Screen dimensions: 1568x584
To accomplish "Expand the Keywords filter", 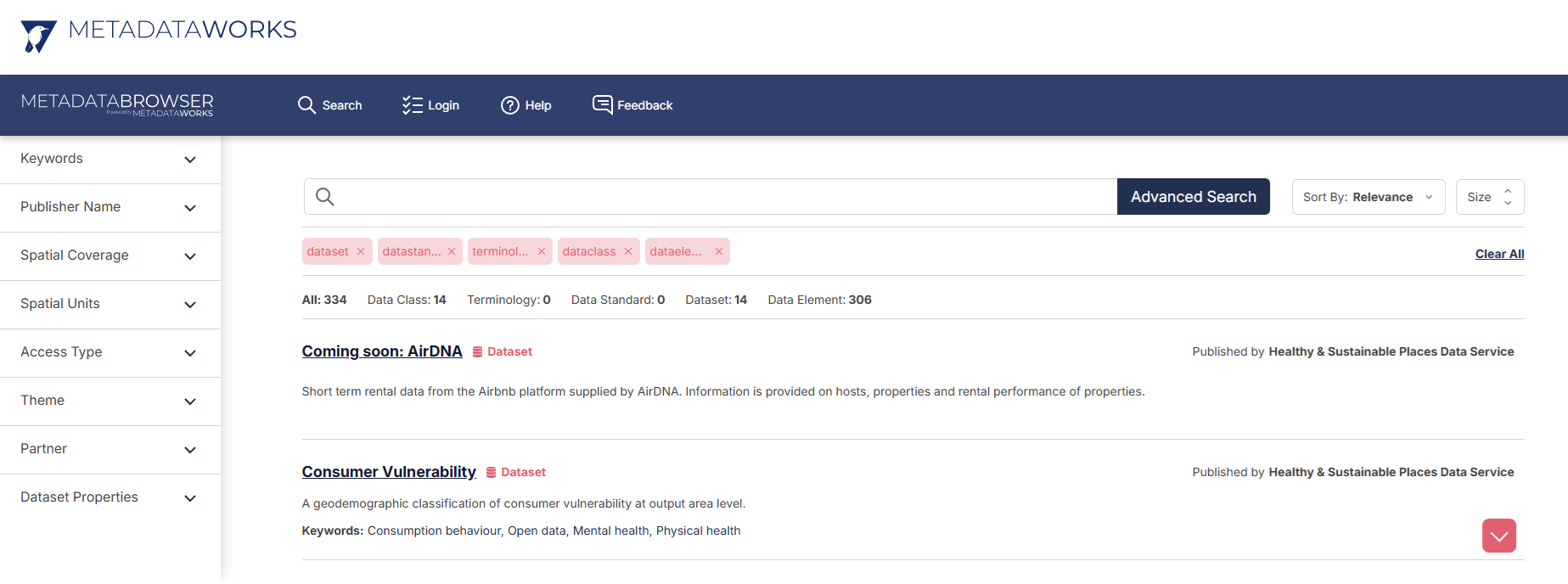I will click(110, 160).
